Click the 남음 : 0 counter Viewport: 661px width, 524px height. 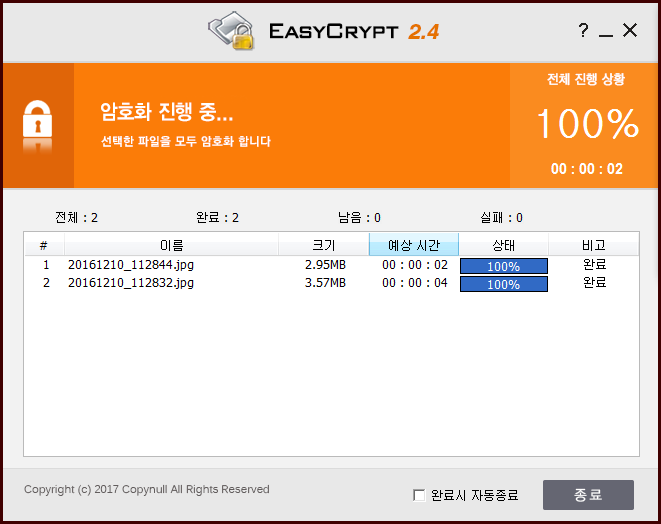359,218
